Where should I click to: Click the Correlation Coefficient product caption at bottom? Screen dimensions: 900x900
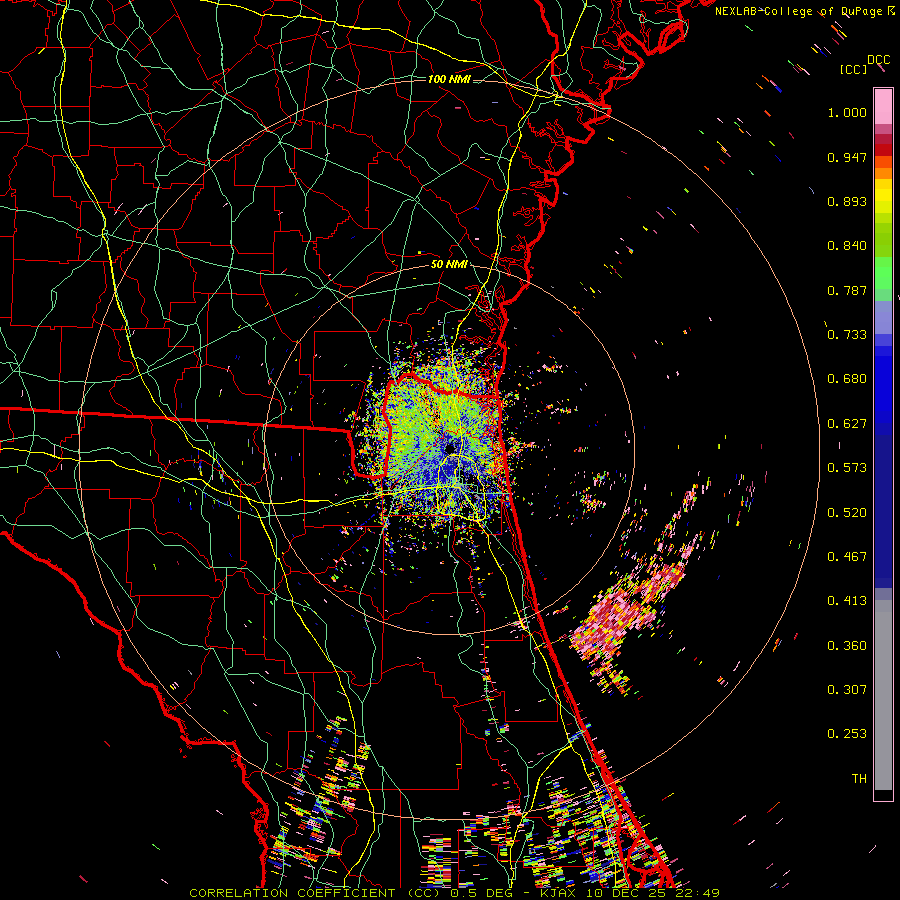[454, 893]
